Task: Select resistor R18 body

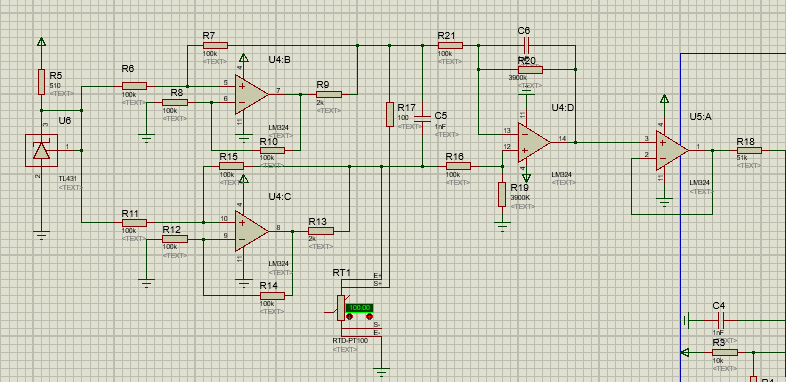Action: [749, 150]
